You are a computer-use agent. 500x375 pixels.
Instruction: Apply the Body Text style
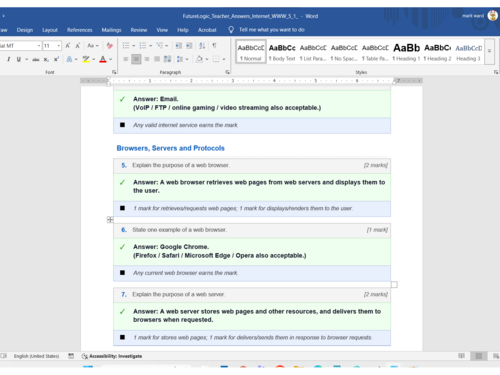coord(282,52)
